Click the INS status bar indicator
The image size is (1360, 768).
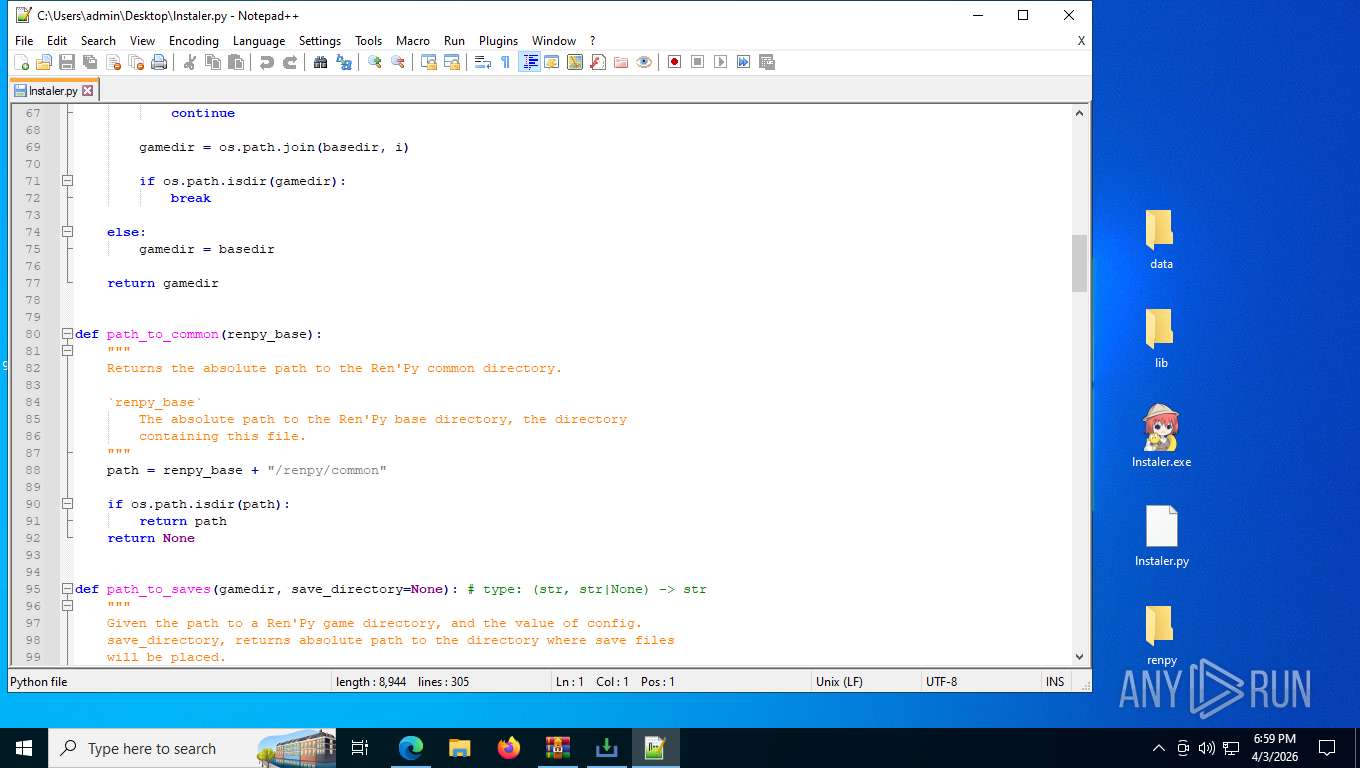click(x=1055, y=682)
